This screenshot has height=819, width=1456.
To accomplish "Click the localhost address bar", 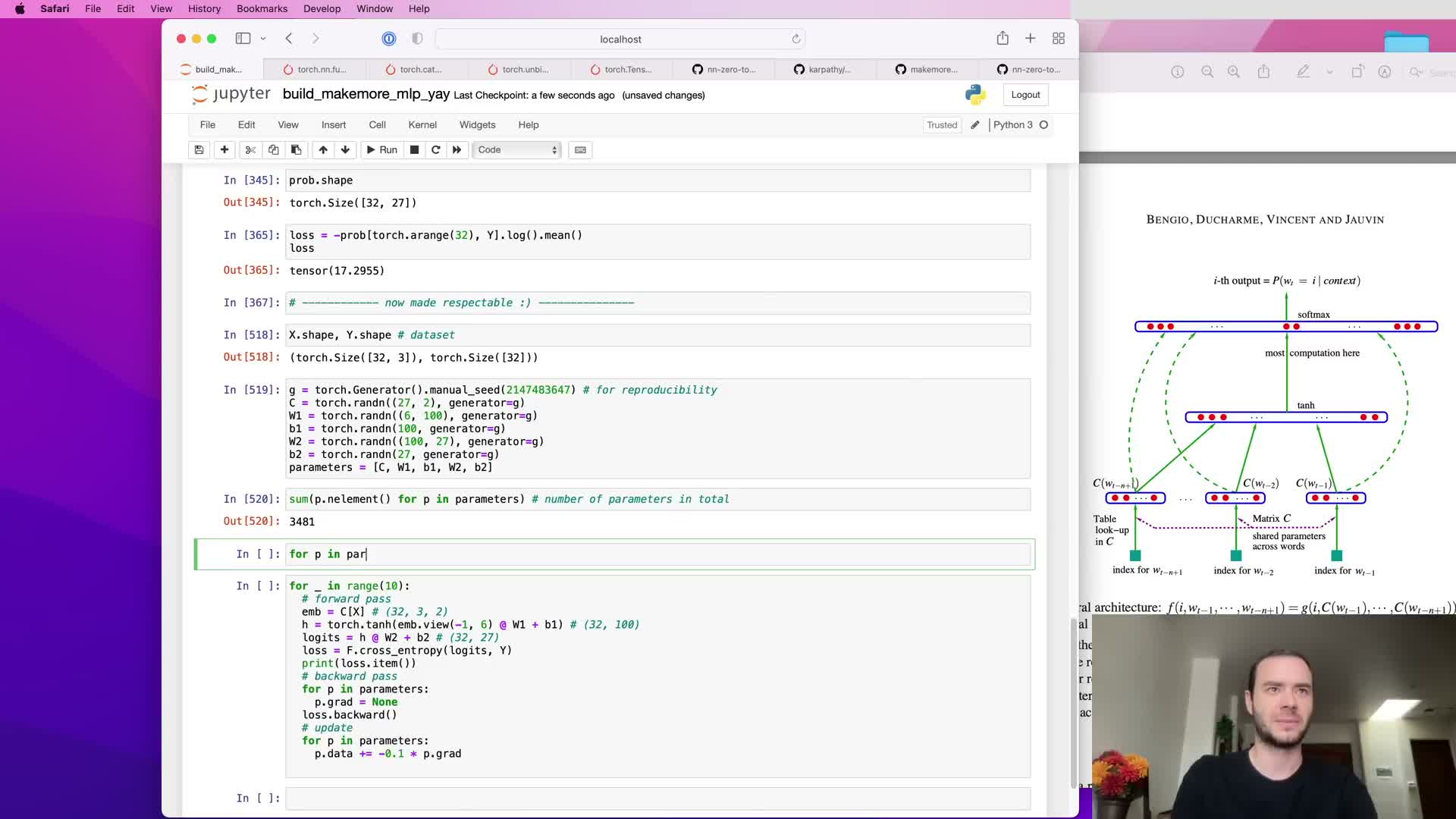I will point(620,39).
